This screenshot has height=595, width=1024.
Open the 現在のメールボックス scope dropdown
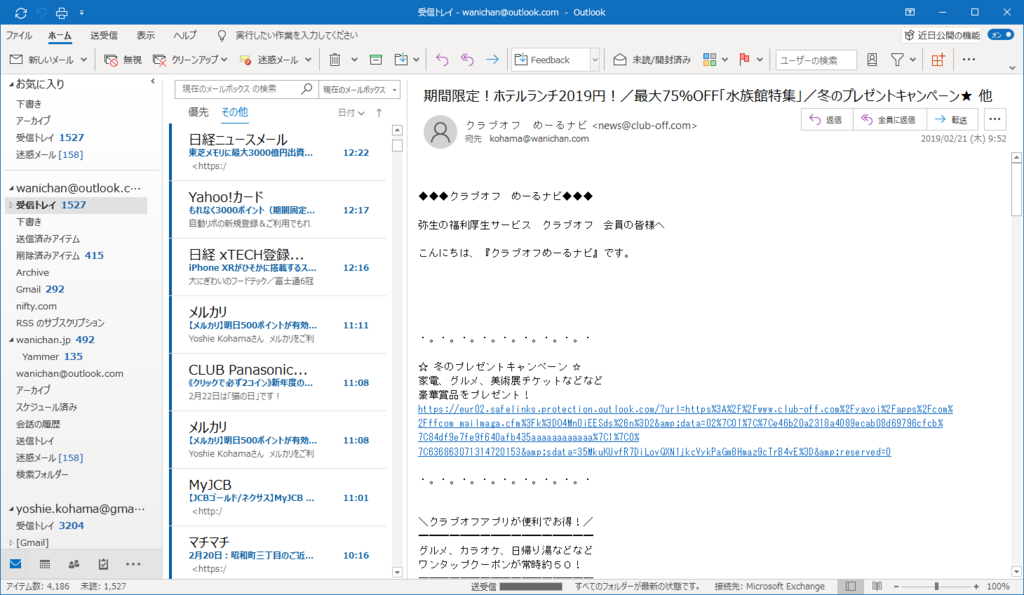360,89
